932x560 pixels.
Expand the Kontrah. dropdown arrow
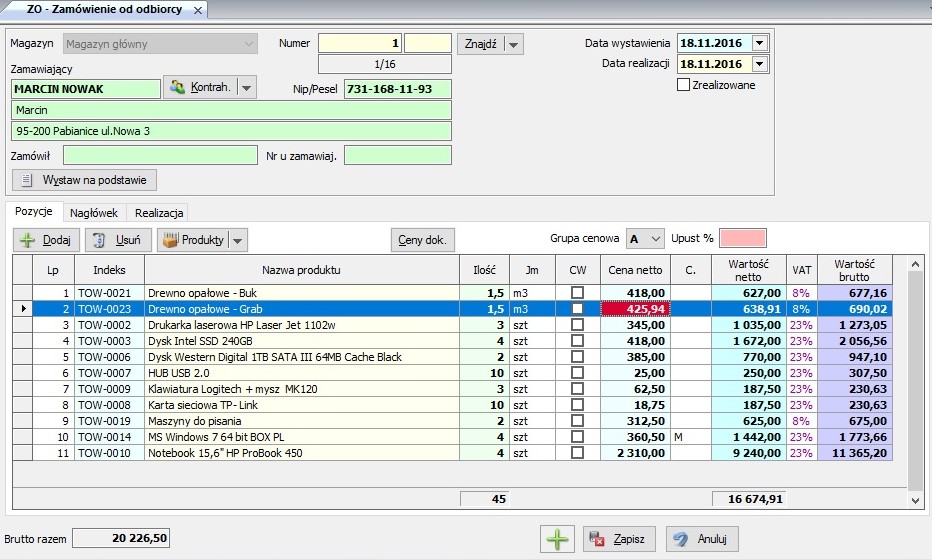click(247, 88)
